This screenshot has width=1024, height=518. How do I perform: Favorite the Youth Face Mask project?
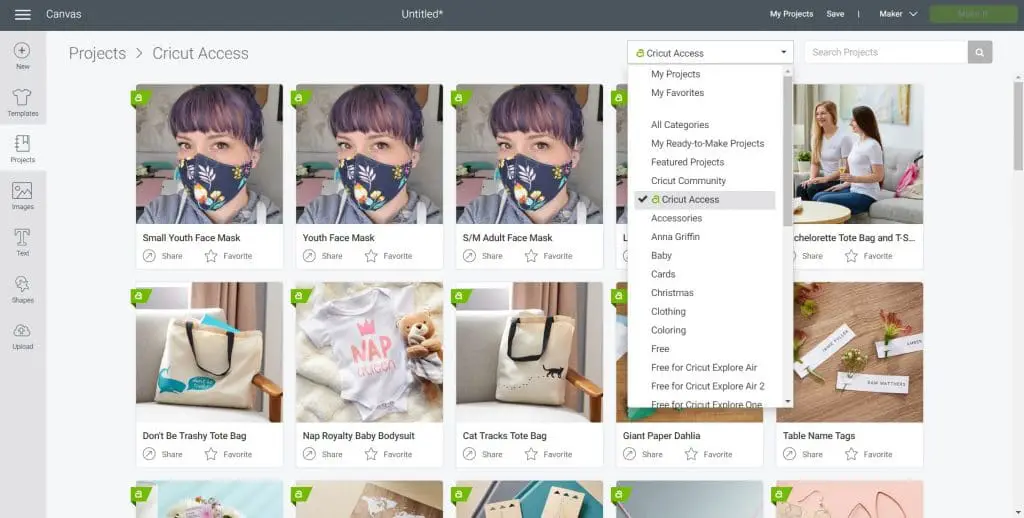388,256
